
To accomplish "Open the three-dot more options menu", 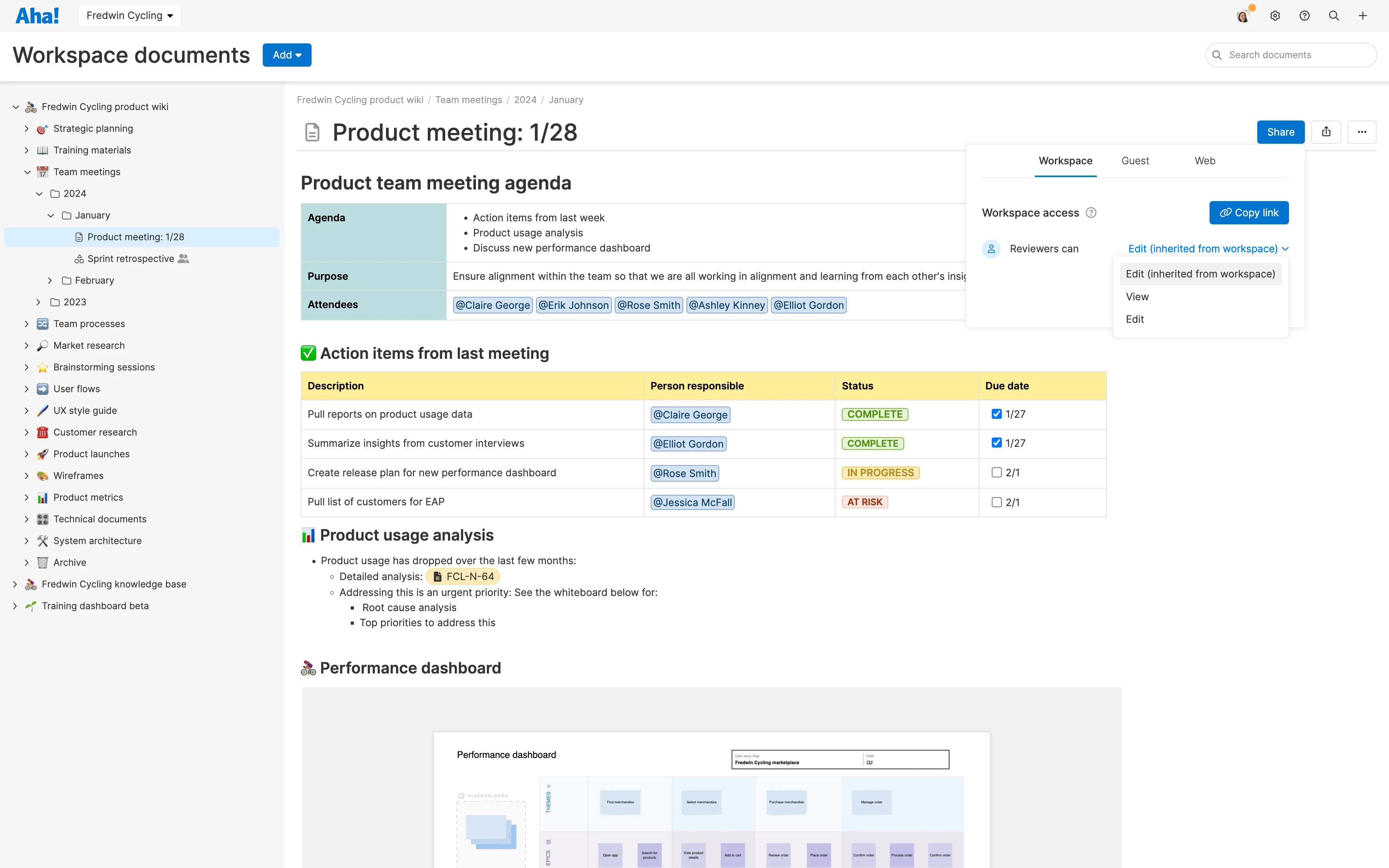I will click(1361, 132).
